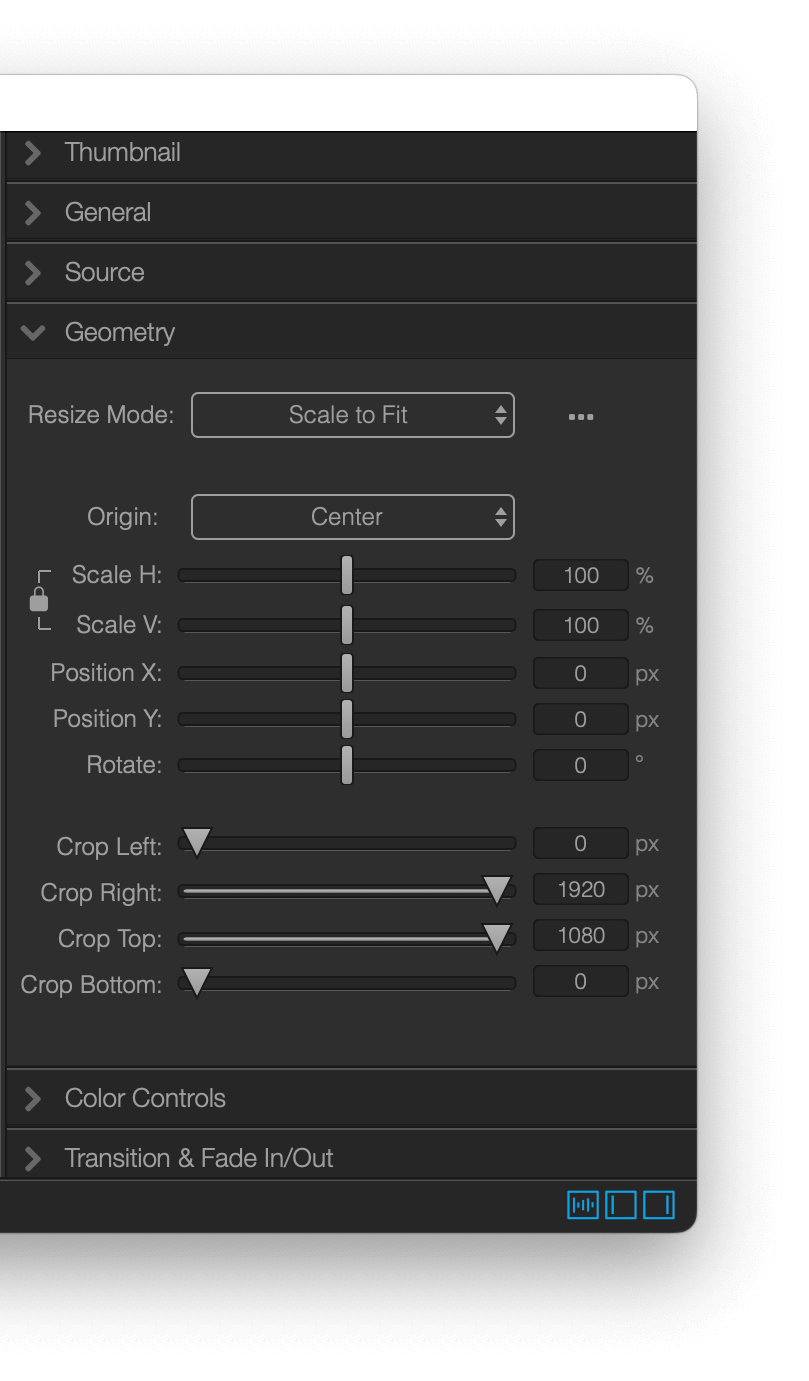Click the Crop Right slider handle
This screenshot has width=809, height=1381.
[x=497, y=890]
